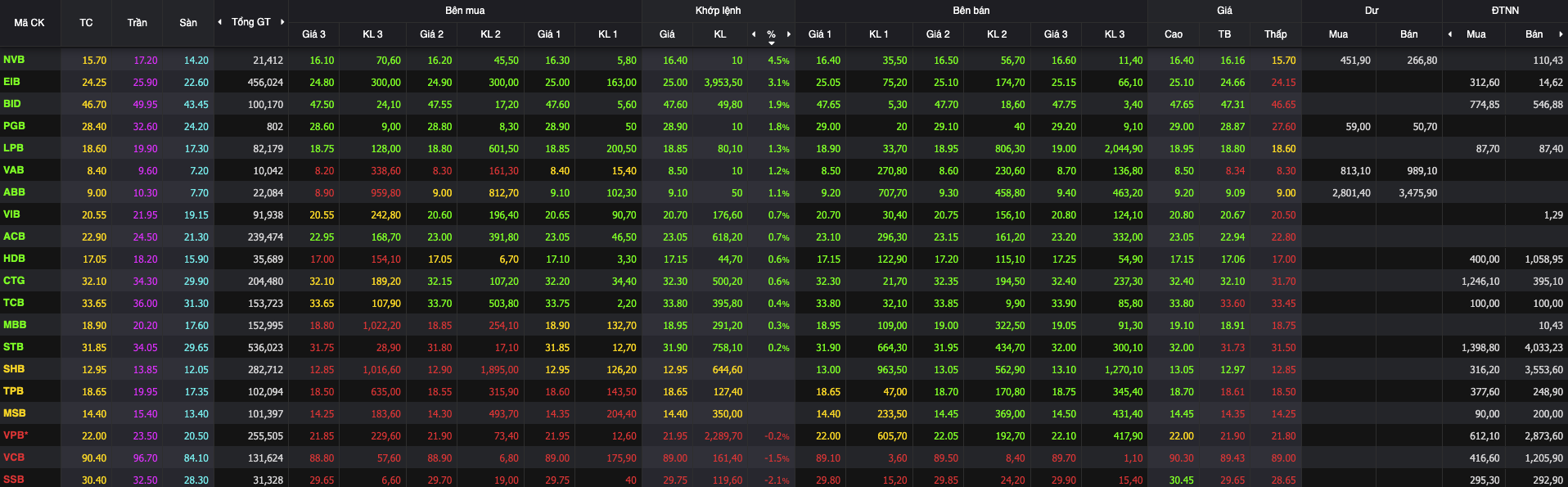Viewport: 1568px width, 487px height.
Task: Open stock symbol VAB
Action: pos(14,170)
